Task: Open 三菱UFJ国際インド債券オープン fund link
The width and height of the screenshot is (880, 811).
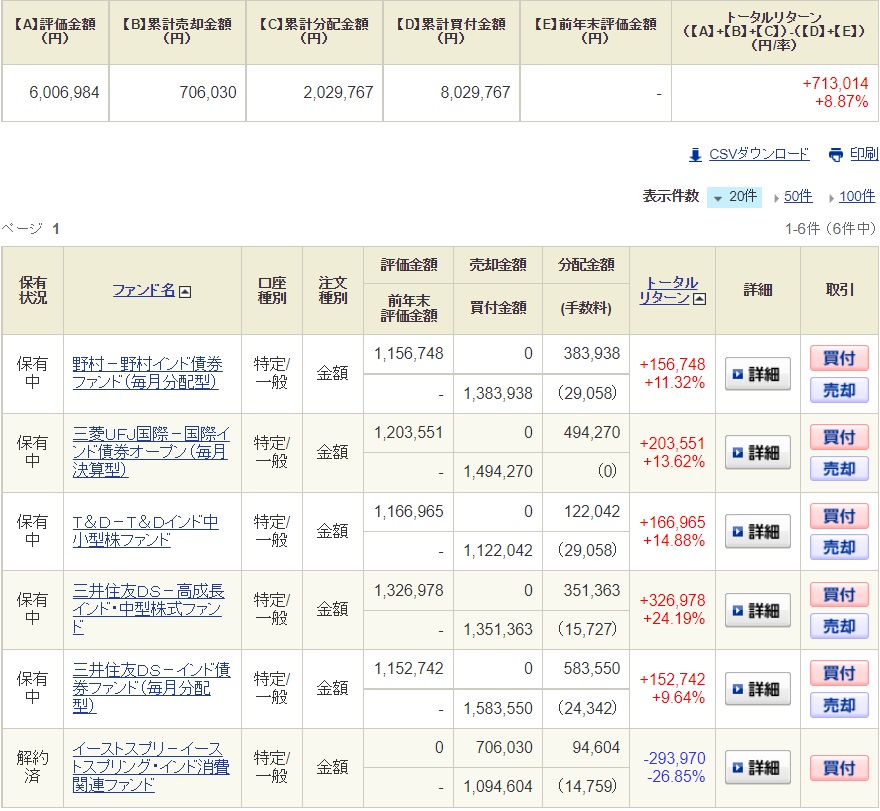Action: point(150,452)
